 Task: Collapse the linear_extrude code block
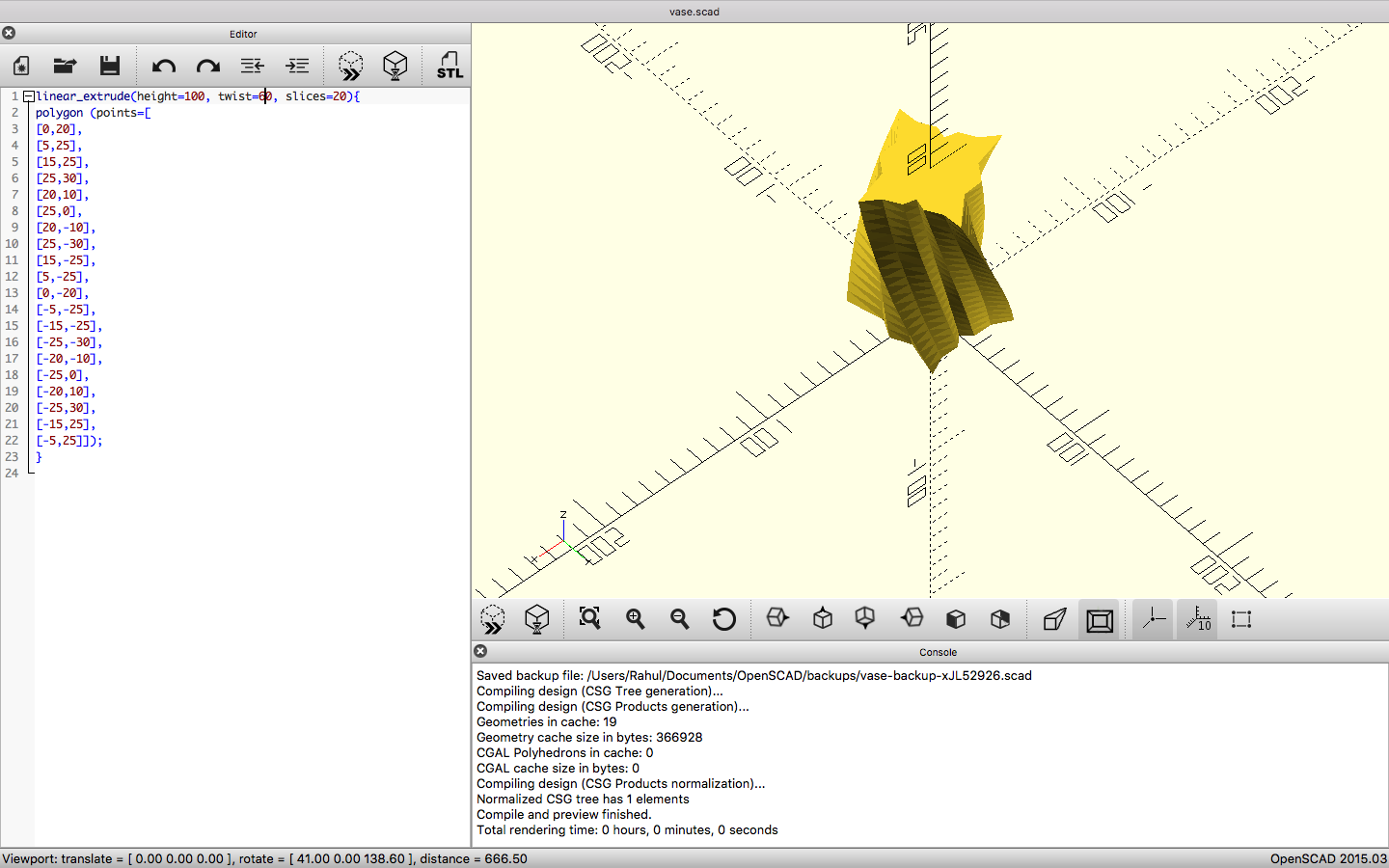pyautogui.click(x=29, y=96)
